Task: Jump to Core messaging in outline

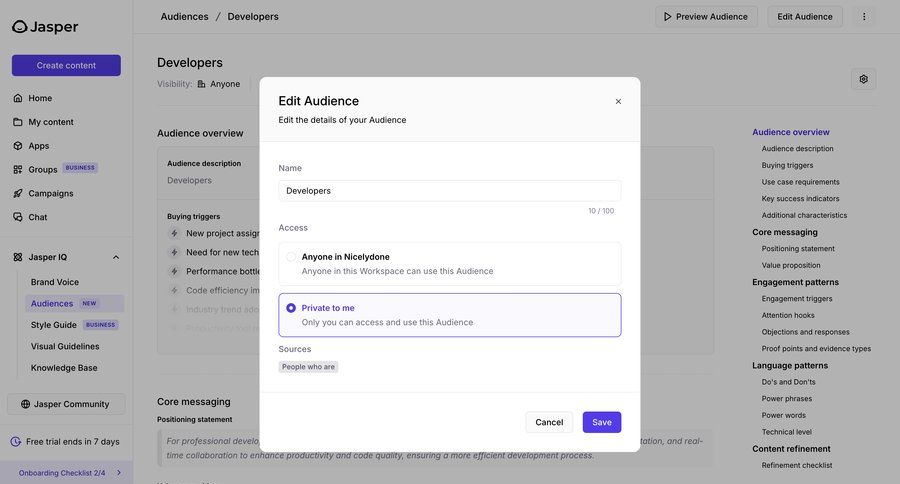Action: (785, 232)
